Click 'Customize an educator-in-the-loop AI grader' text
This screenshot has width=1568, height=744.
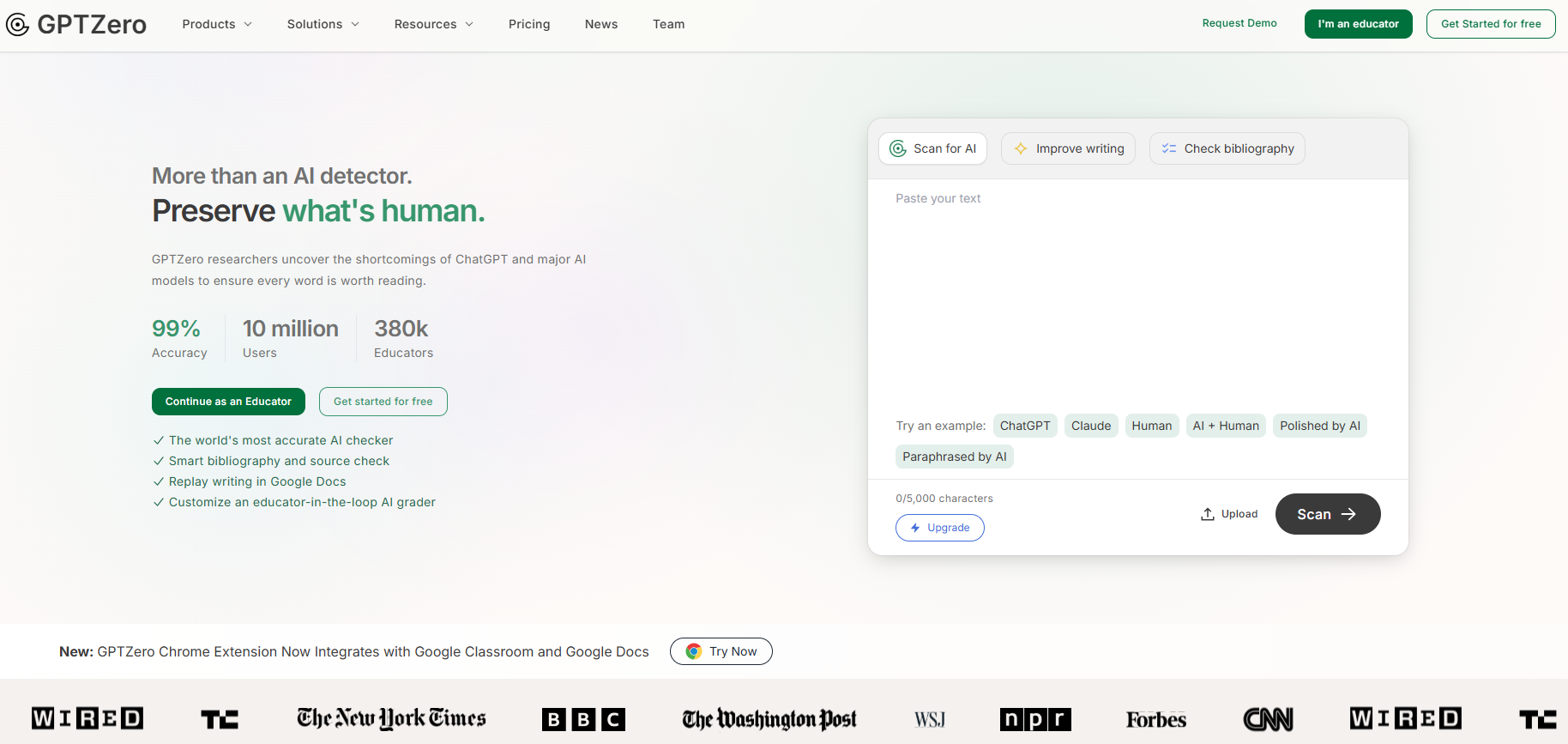coord(302,502)
